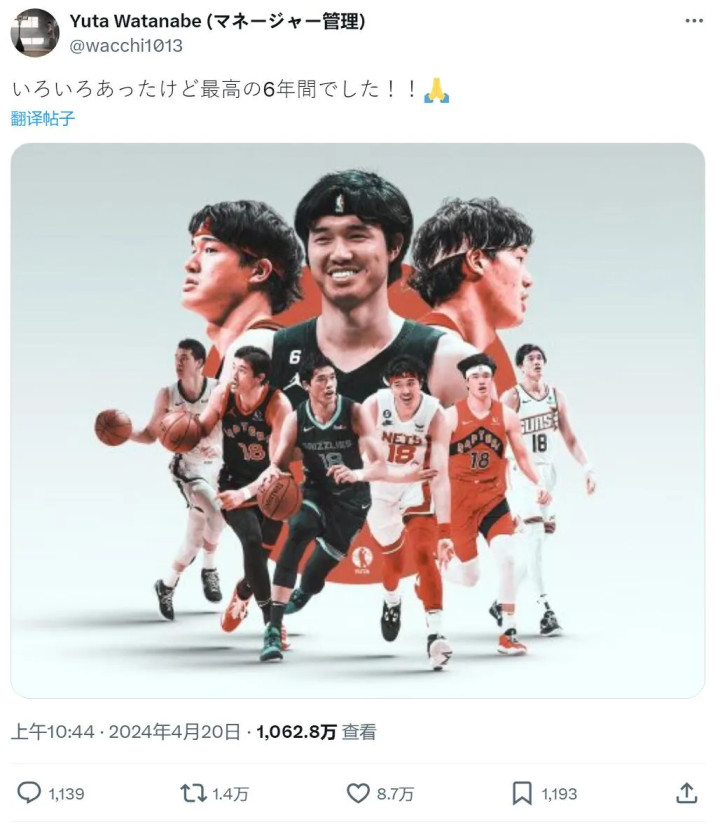This screenshot has width=720, height=824.
Task: Click the 1.4万 repost count
Action: (x=230, y=794)
